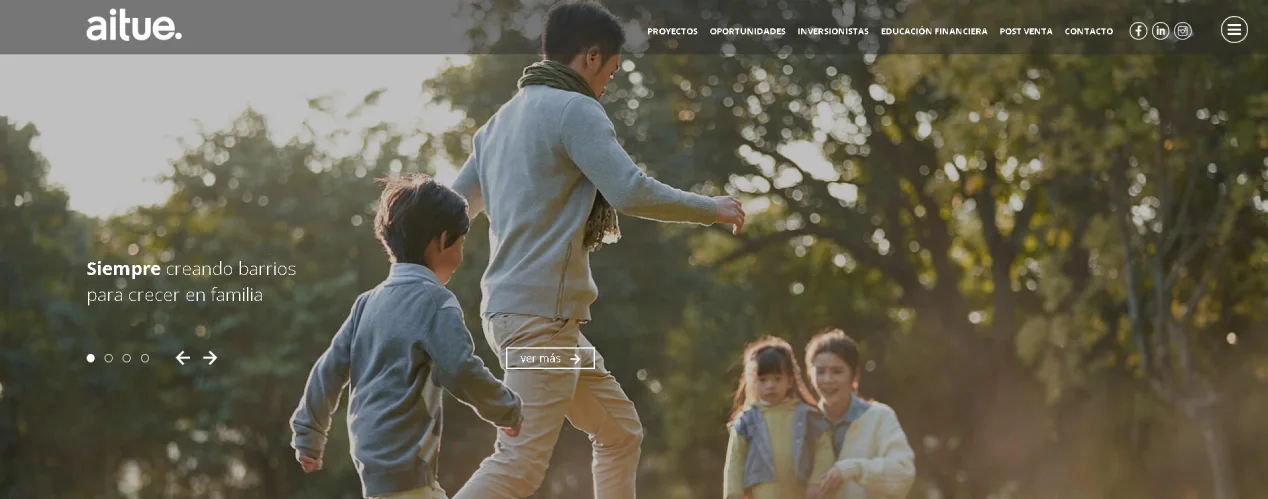1268x499 pixels.
Task: Open the Oportunidades menu item
Action: coord(747,32)
